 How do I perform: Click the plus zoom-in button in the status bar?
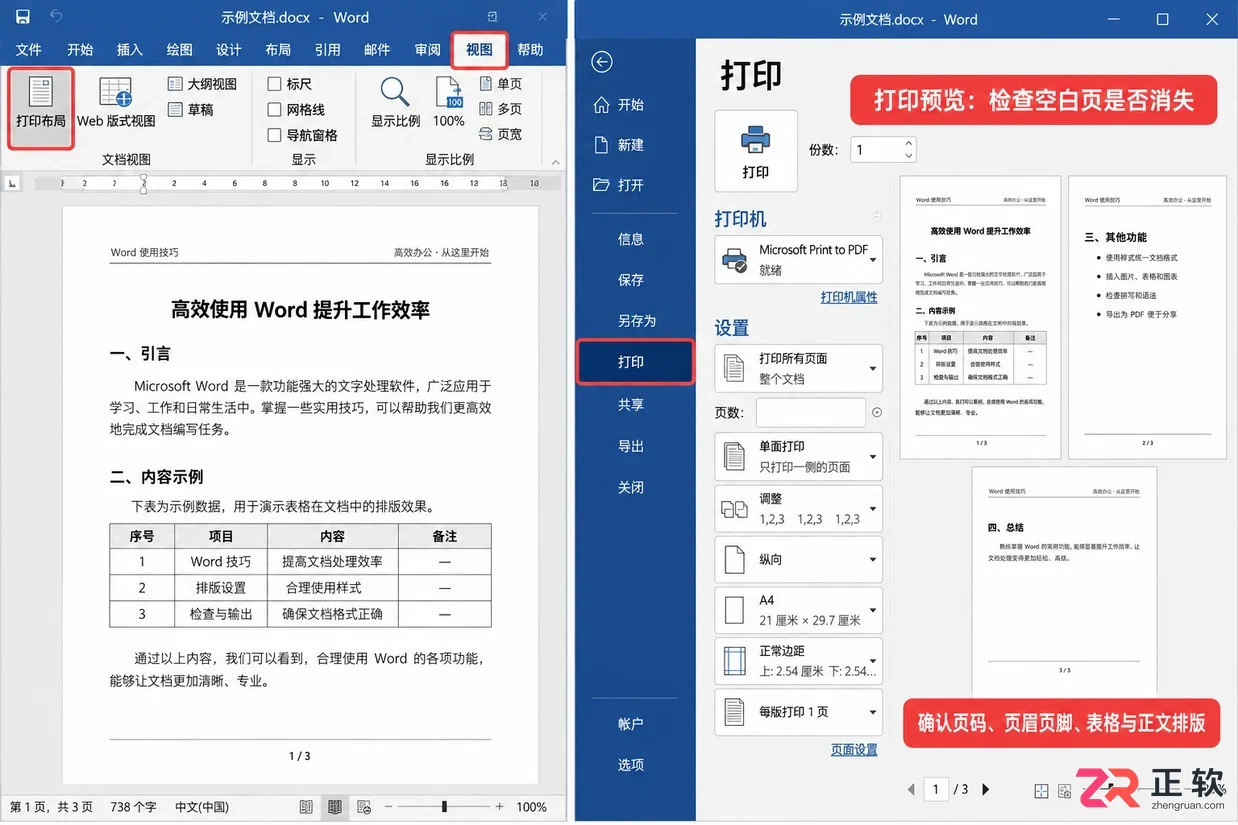(x=501, y=807)
